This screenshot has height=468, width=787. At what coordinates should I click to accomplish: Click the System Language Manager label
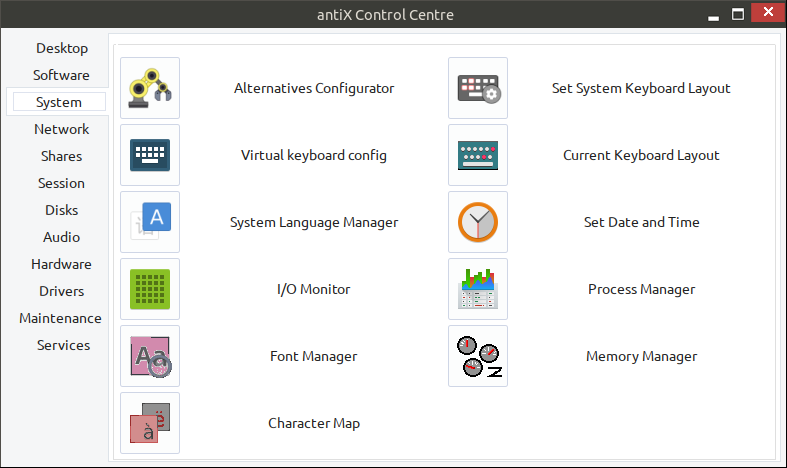314,222
